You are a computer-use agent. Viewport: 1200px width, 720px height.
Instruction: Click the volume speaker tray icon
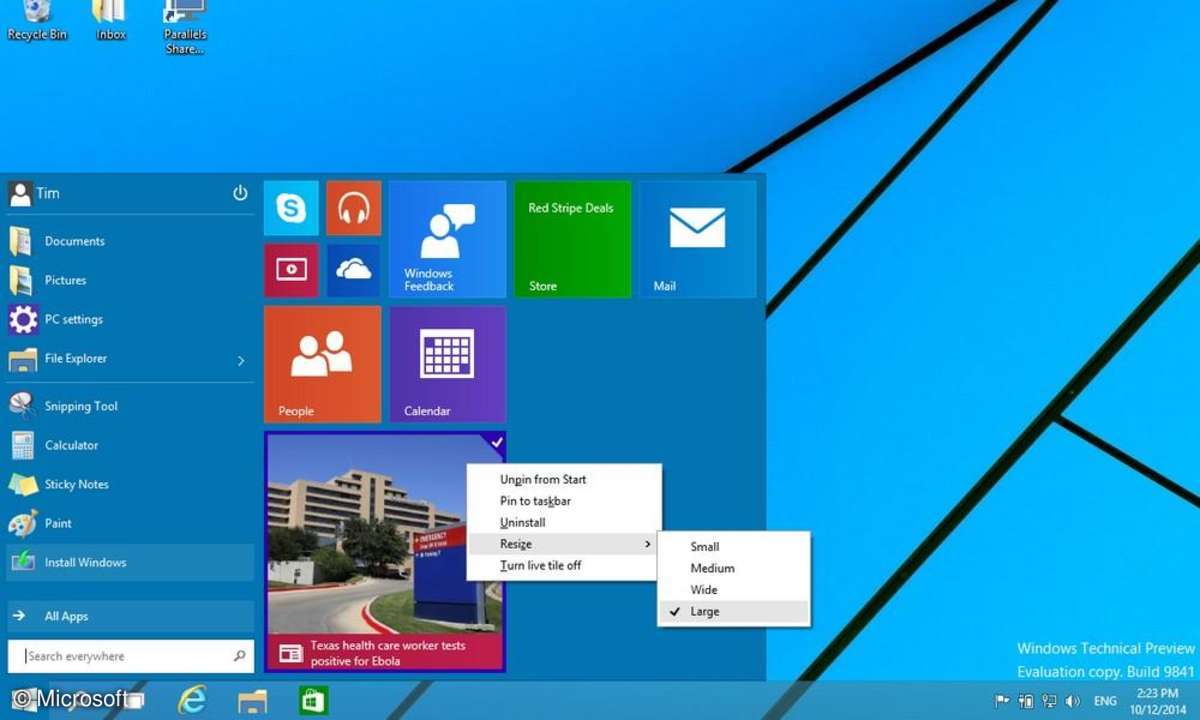1074,701
